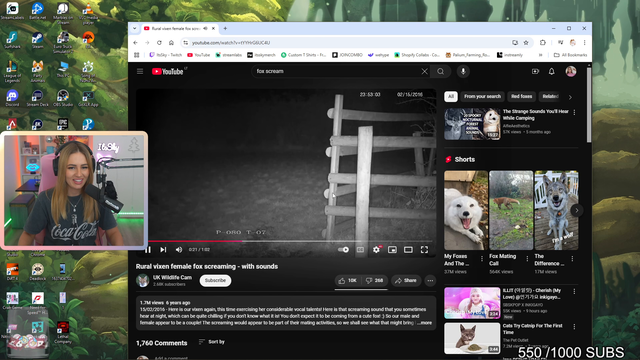Switch to theater mode
640x360 pixels.
tap(408, 249)
